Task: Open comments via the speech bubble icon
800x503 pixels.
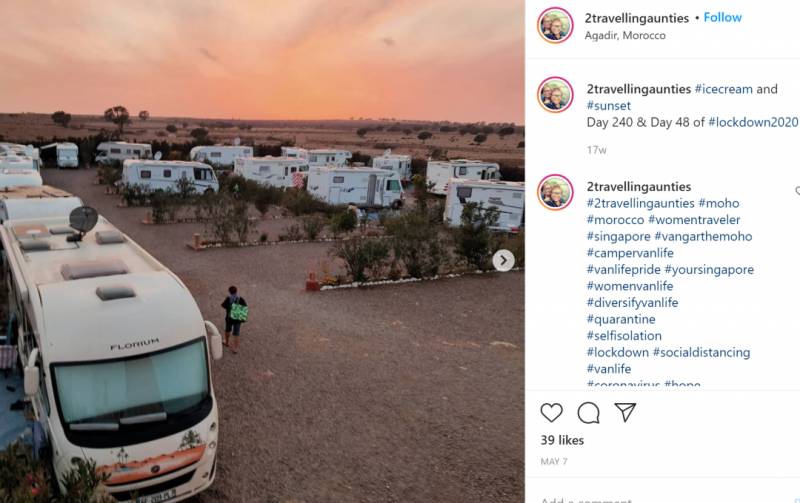Action: point(588,413)
